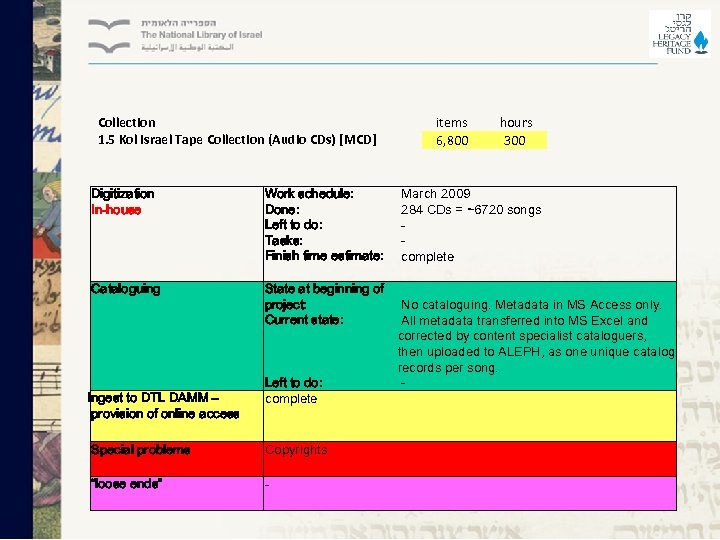Select 'Finish time estimate:' label
Image resolution: width=720 pixels, height=540 pixels.
[x=324, y=256]
